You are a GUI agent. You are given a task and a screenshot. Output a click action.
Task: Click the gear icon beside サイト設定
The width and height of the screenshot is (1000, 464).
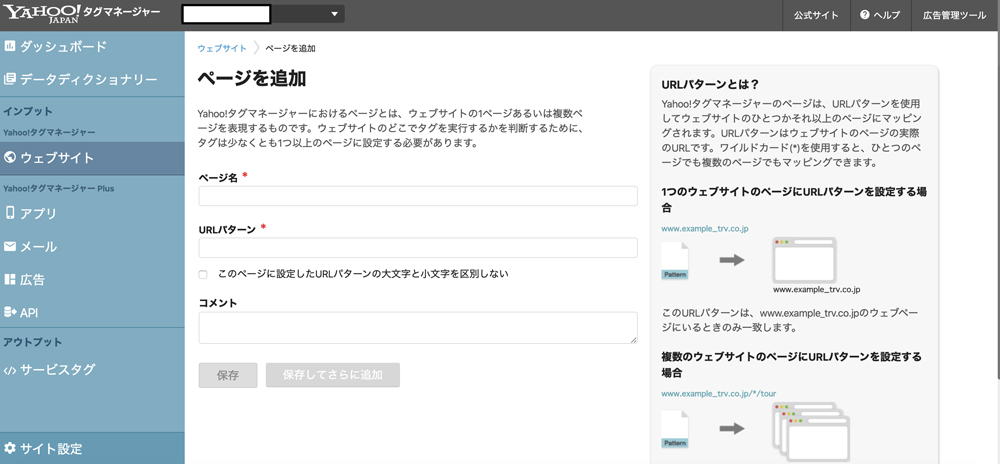coord(10,448)
